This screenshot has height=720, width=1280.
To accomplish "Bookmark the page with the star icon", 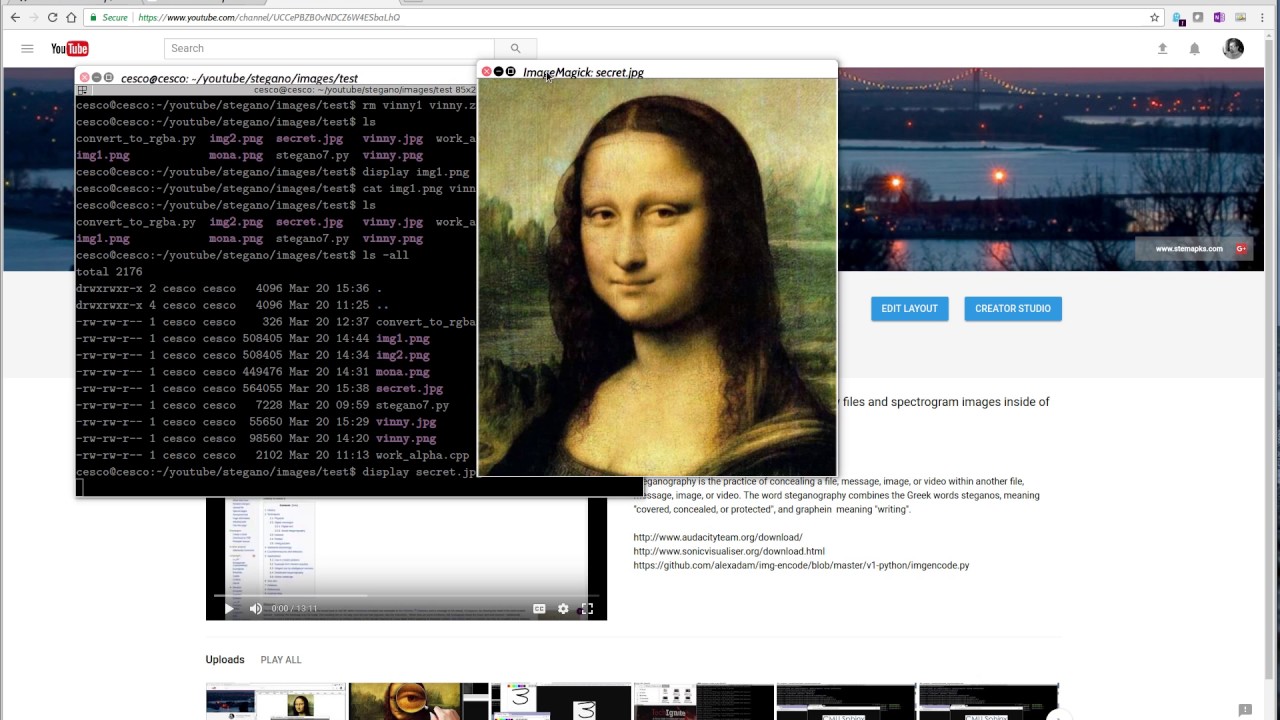I will coord(1154,17).
